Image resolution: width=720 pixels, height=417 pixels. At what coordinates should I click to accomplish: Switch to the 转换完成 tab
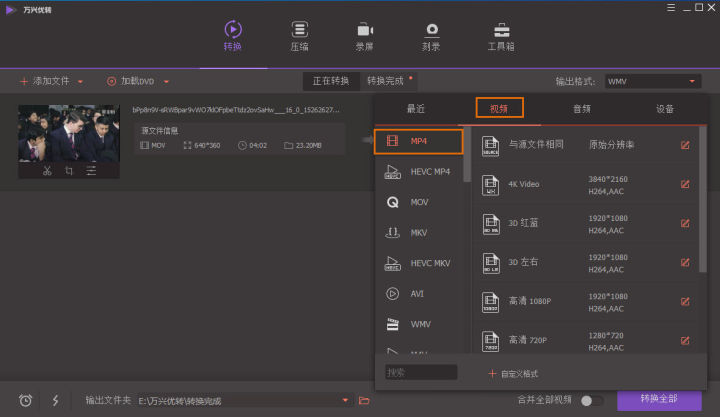pyautogui.click(x=386, y=81)
